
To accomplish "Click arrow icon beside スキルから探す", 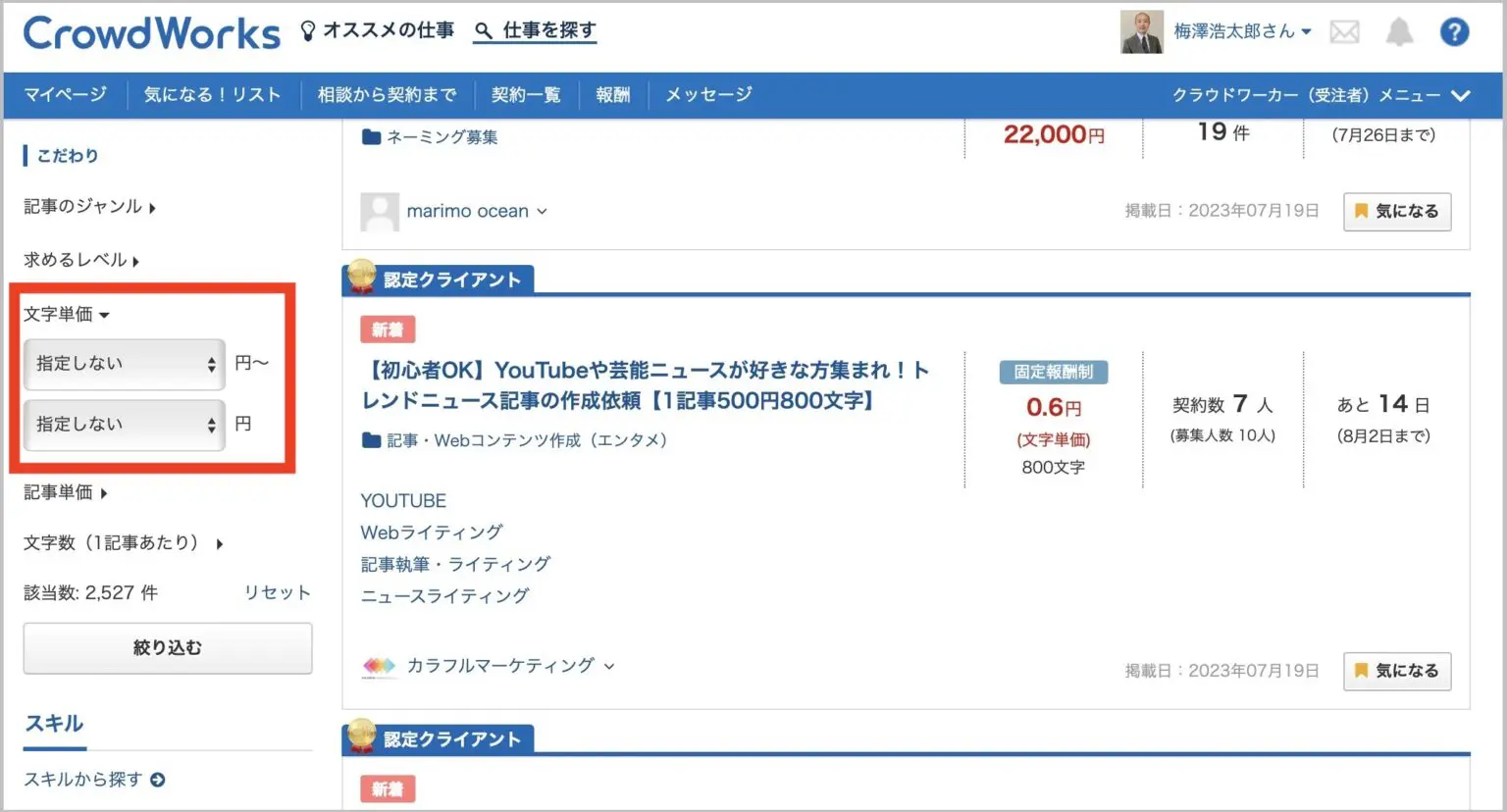I will [158, 780].
